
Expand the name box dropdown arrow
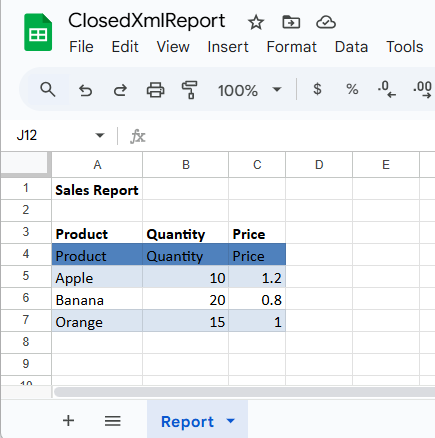click(100, 135)
